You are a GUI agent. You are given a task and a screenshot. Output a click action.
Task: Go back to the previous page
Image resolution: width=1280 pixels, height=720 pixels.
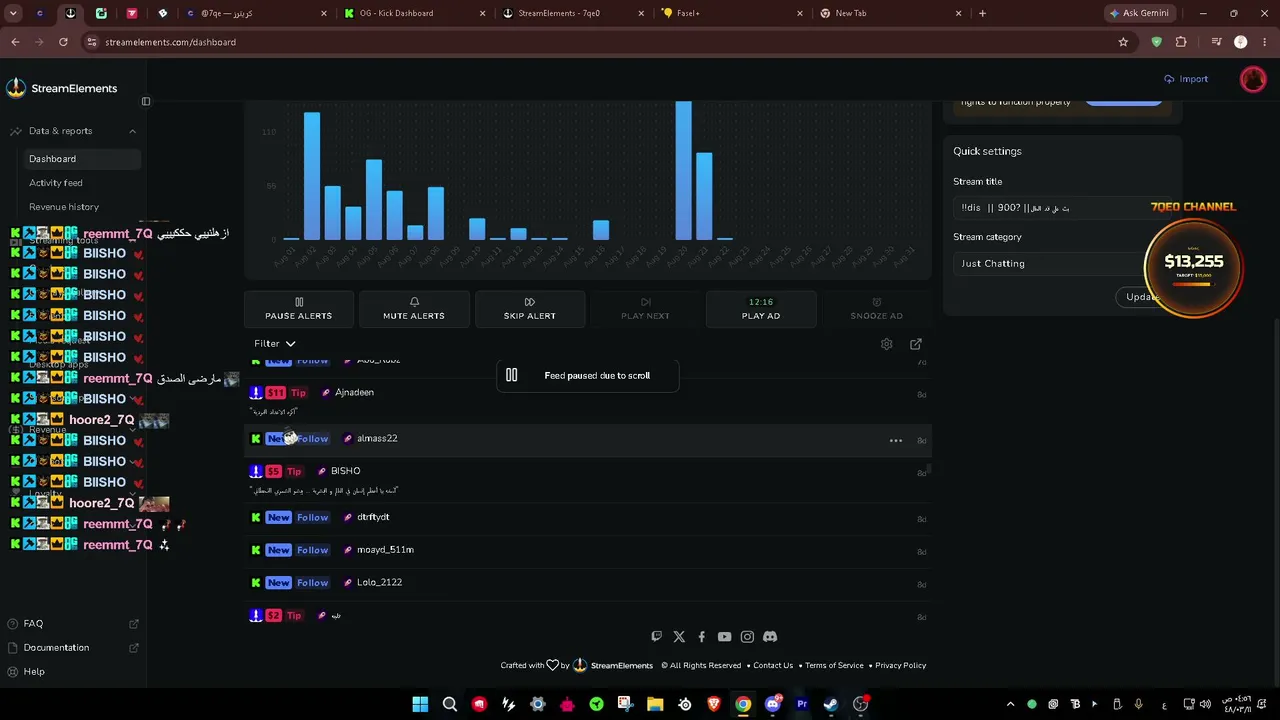pyautogui.click(x=15, y=42)
